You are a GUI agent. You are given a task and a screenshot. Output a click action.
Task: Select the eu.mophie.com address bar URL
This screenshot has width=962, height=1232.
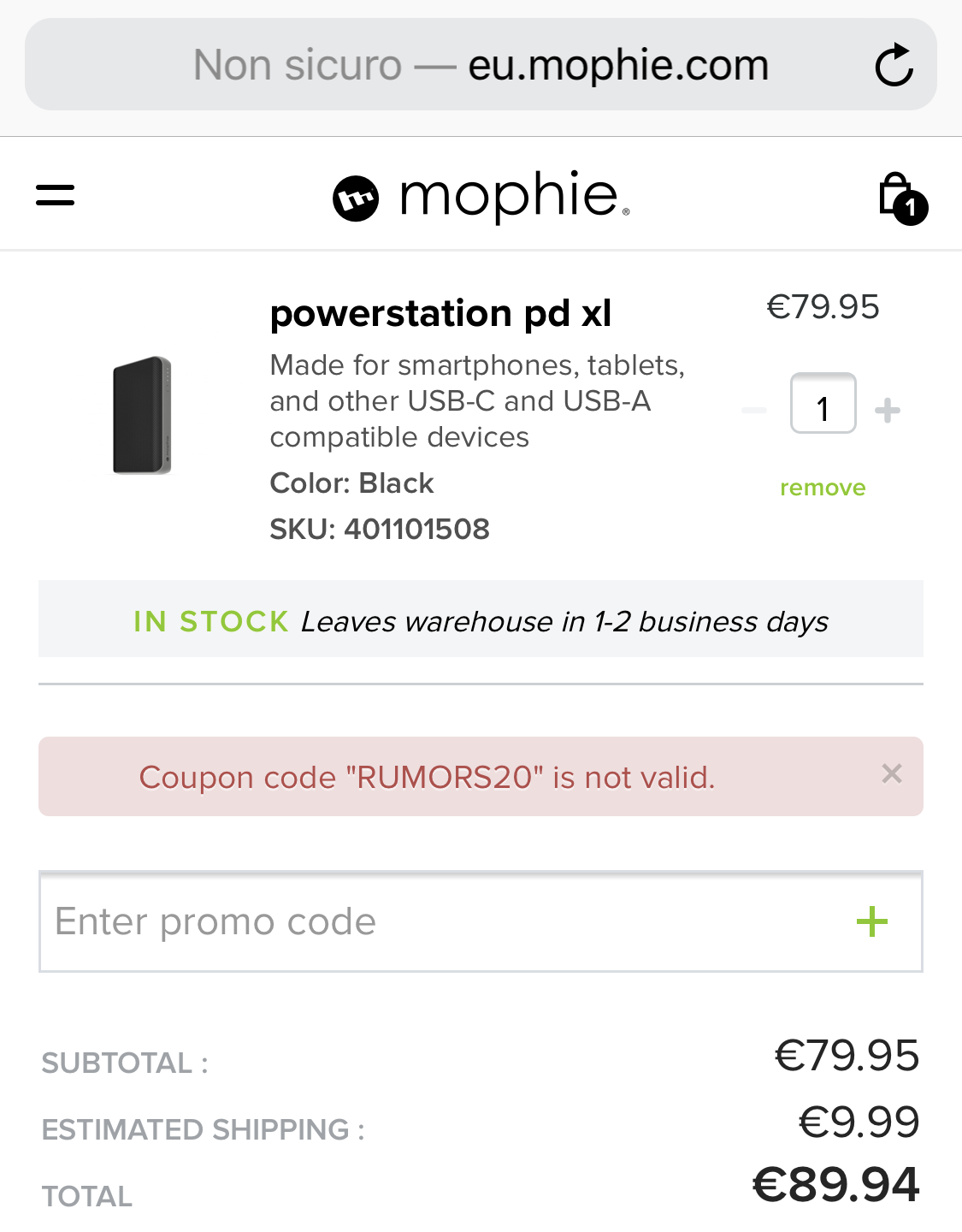click(x=618, y=65)
